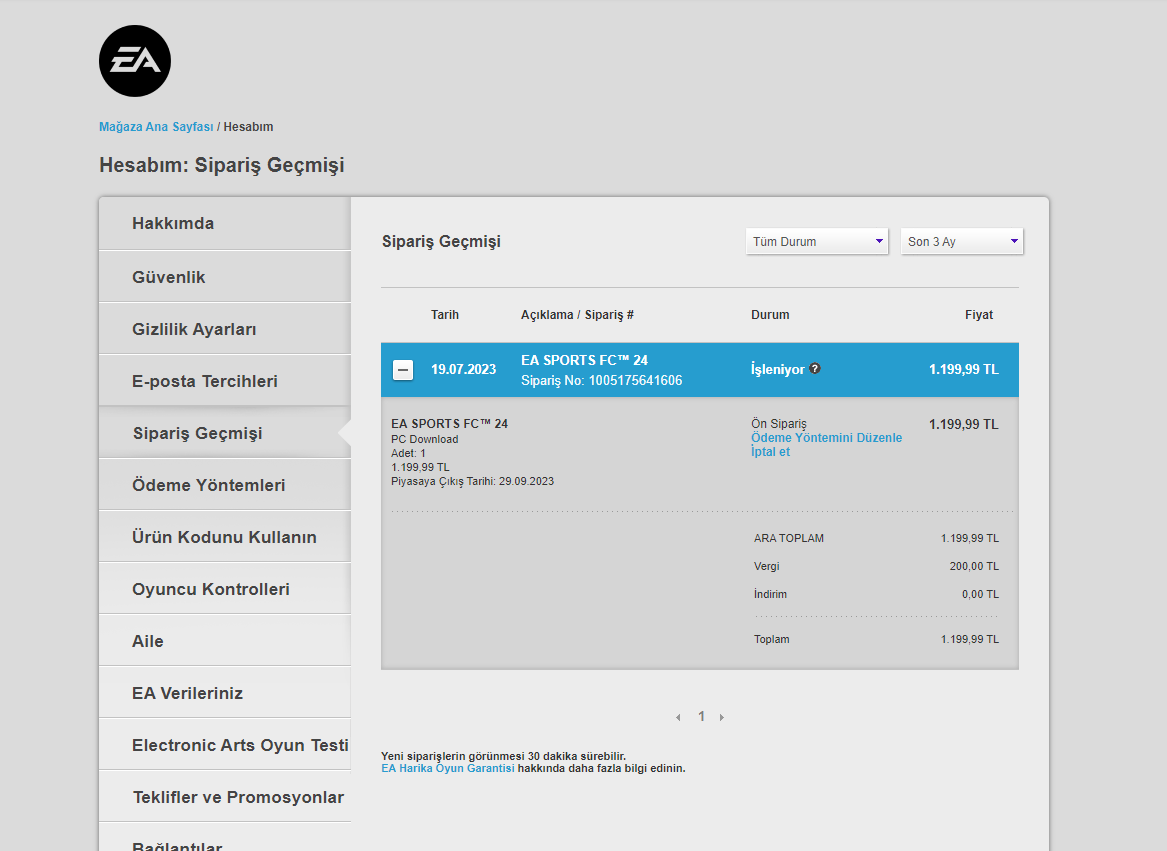Open Teklifler ve Promosyonlar section
The height and width of the screenshot is (851, 1167).
[x=225, y=797]
